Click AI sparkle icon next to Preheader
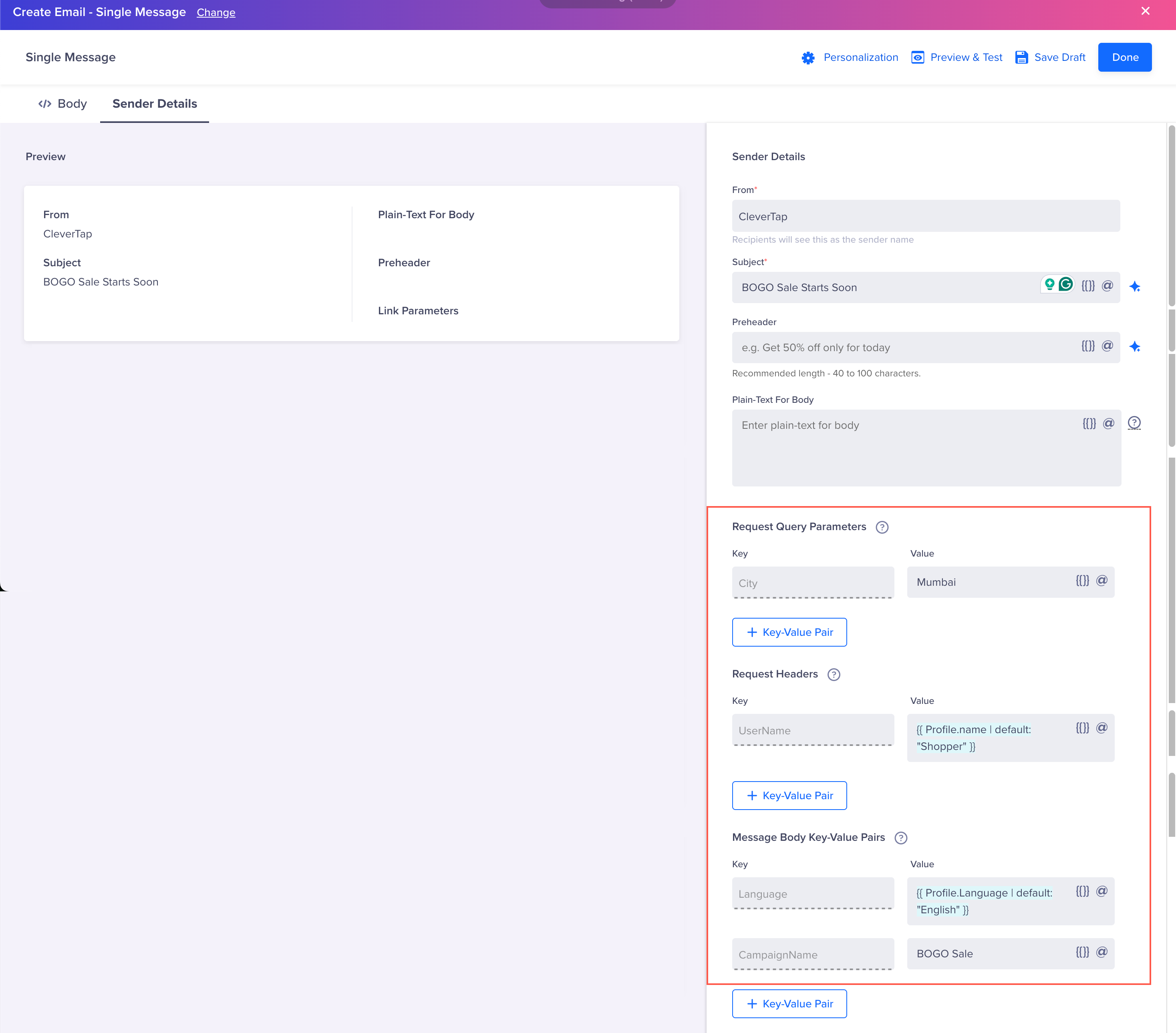1176x1033 pixels. point(1135,346)
